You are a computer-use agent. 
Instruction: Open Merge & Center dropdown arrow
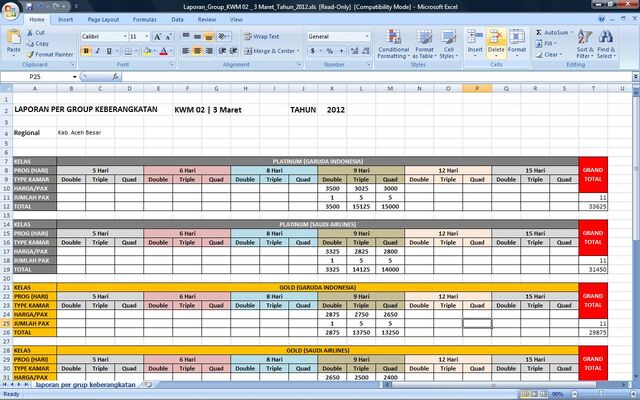click(x=298, y=51)
